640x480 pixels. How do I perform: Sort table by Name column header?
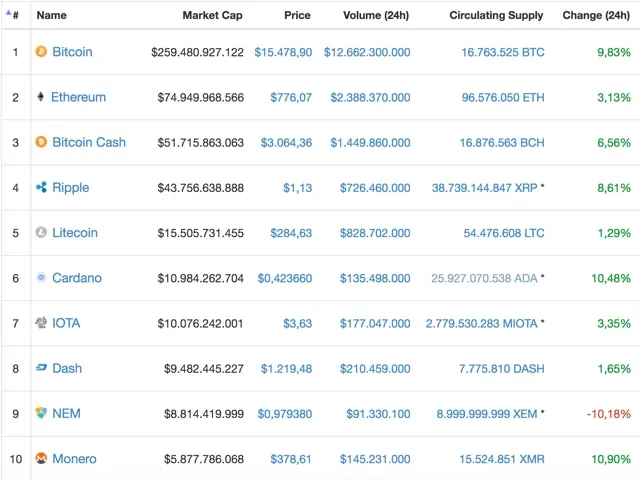[x=51, y=15]
